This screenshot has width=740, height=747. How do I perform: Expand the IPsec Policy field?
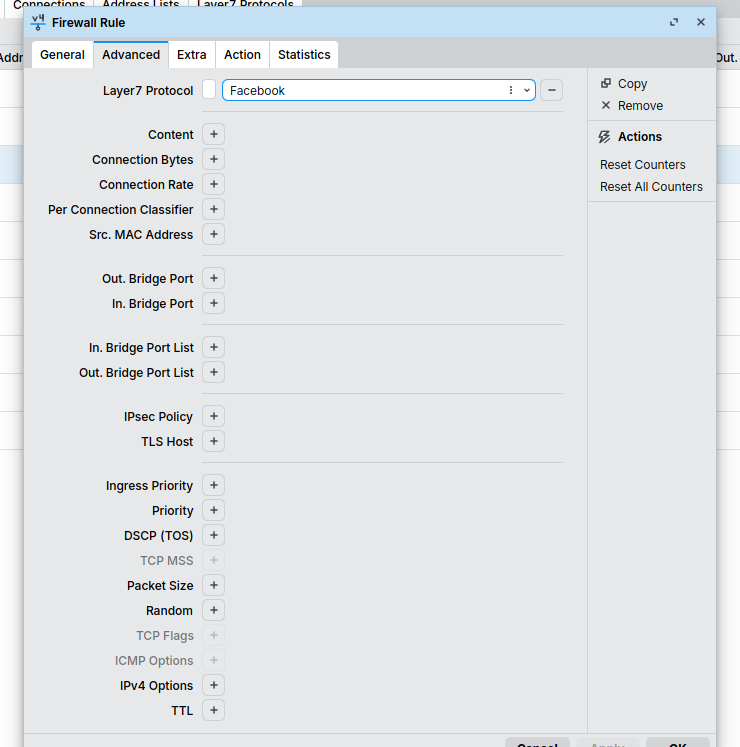point(213,416)
